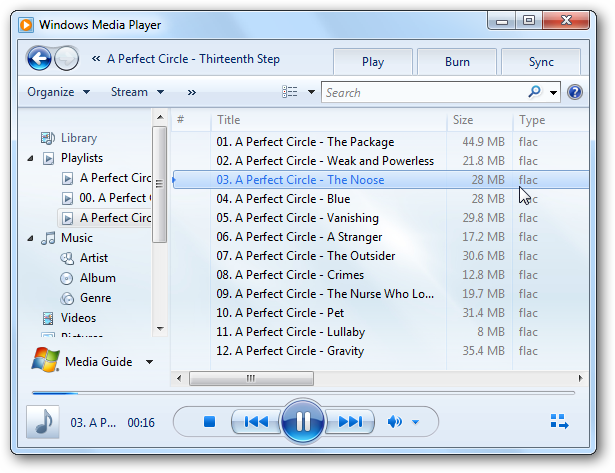Click the Library icon in navigation pane
615x473 pixels.
pos(48,138)
